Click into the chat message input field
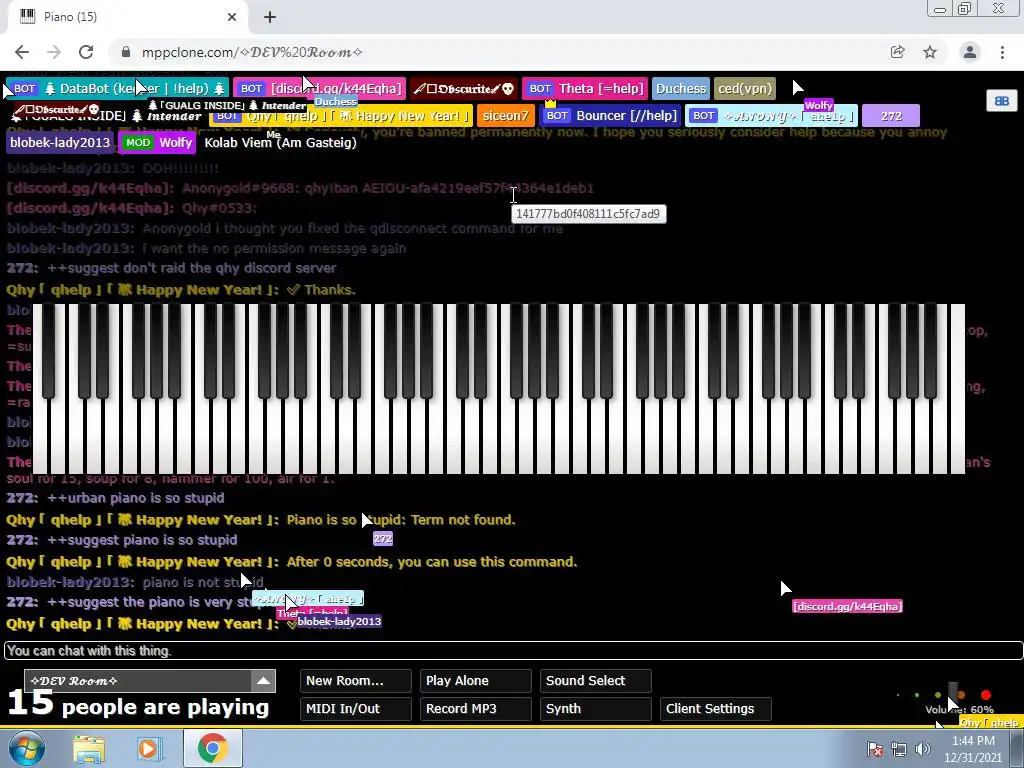Screen dimensions: 1024x768 tap(513, 650)
